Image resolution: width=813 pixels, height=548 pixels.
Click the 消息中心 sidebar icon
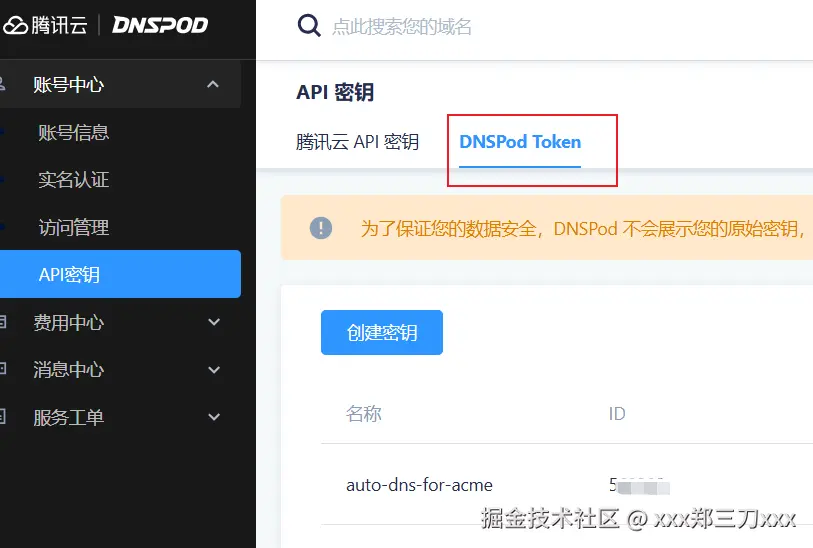(3, 369)
